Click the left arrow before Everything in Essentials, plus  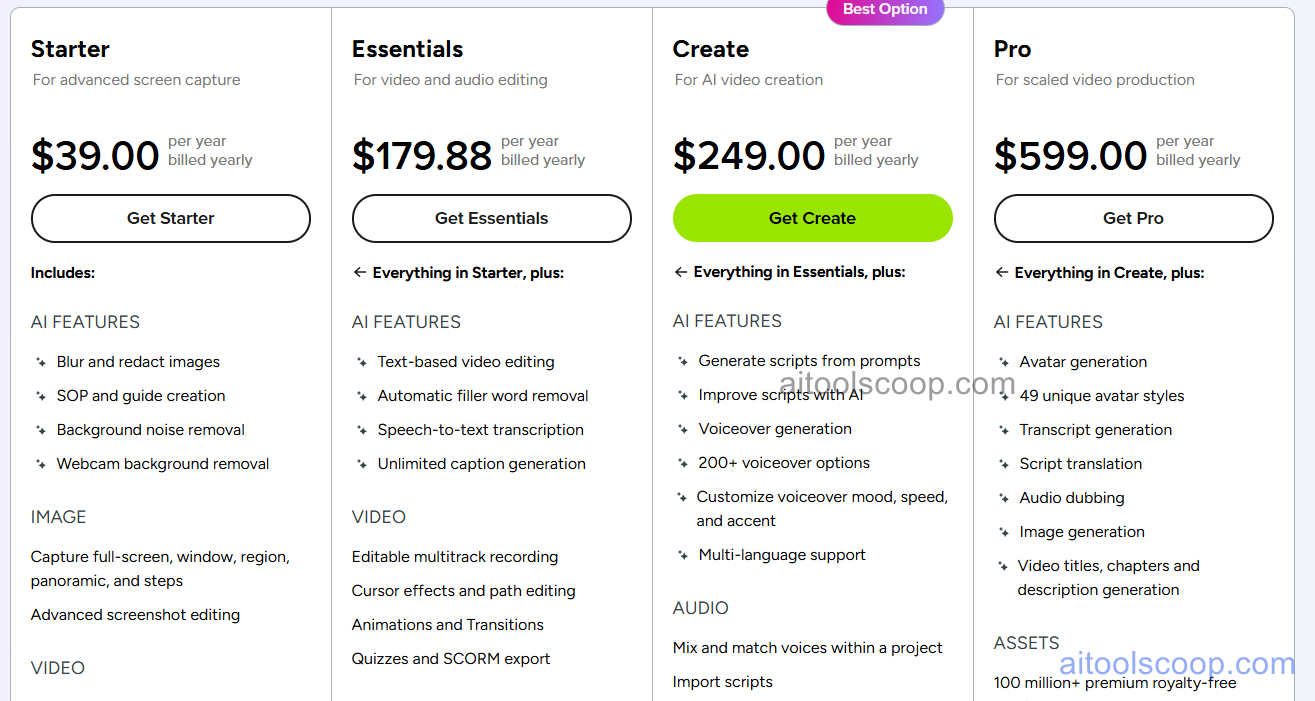pos(681,271)
